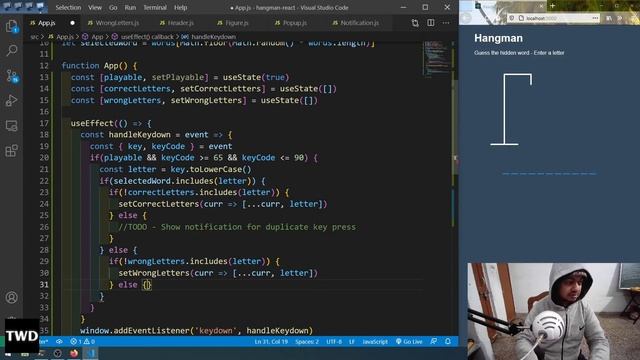Select the App.js editor tab

[52, 23]
